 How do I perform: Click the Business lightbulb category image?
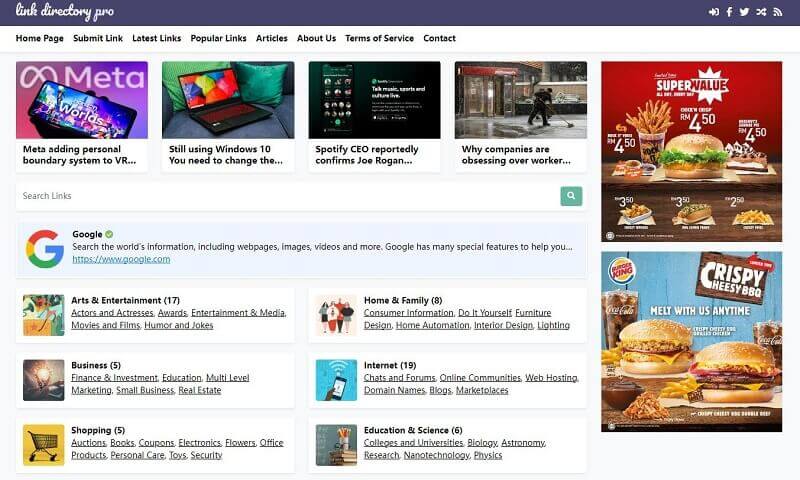pyautogui.click(x=43, y=380)
